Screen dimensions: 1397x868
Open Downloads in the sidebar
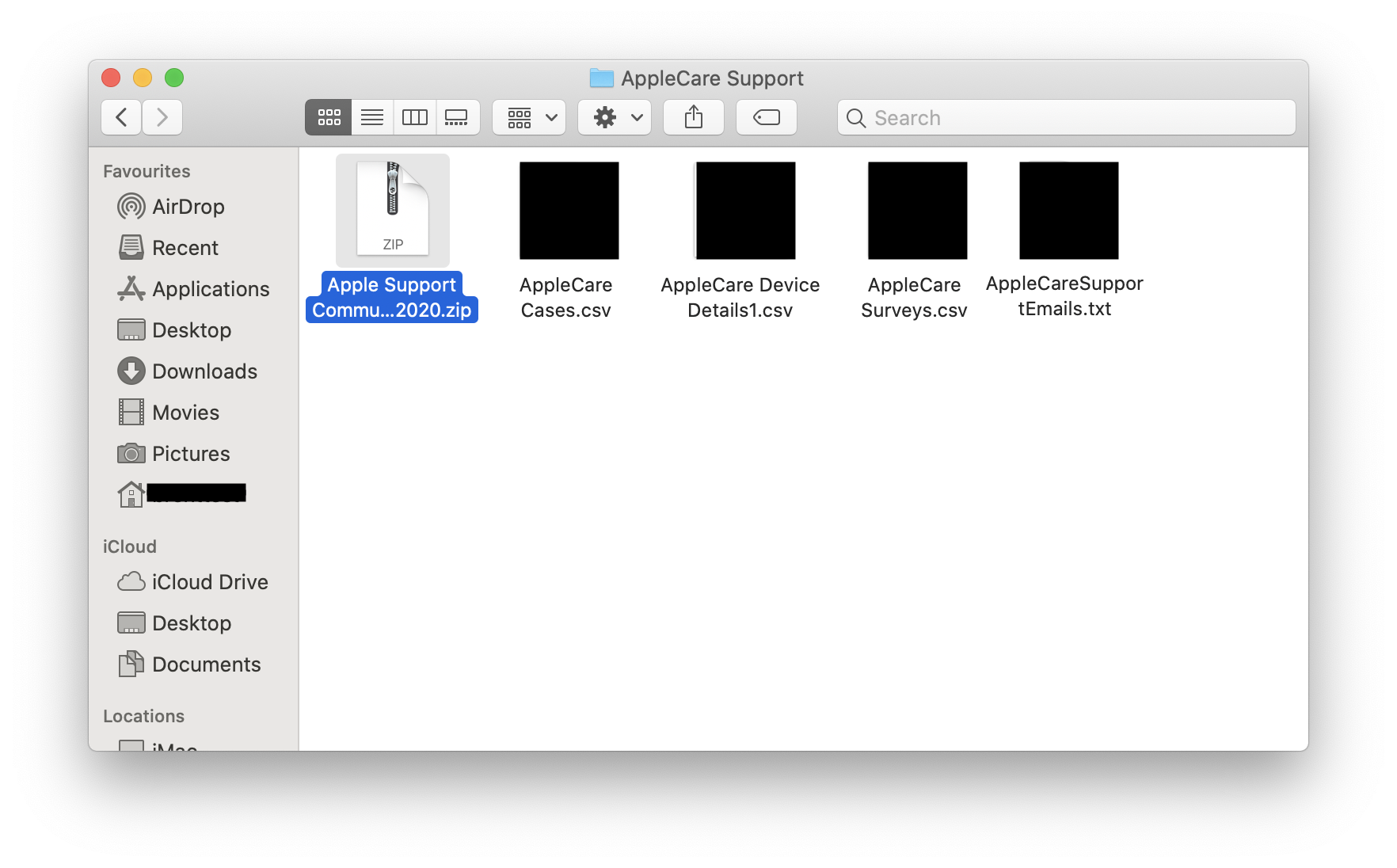pos(188,371)
